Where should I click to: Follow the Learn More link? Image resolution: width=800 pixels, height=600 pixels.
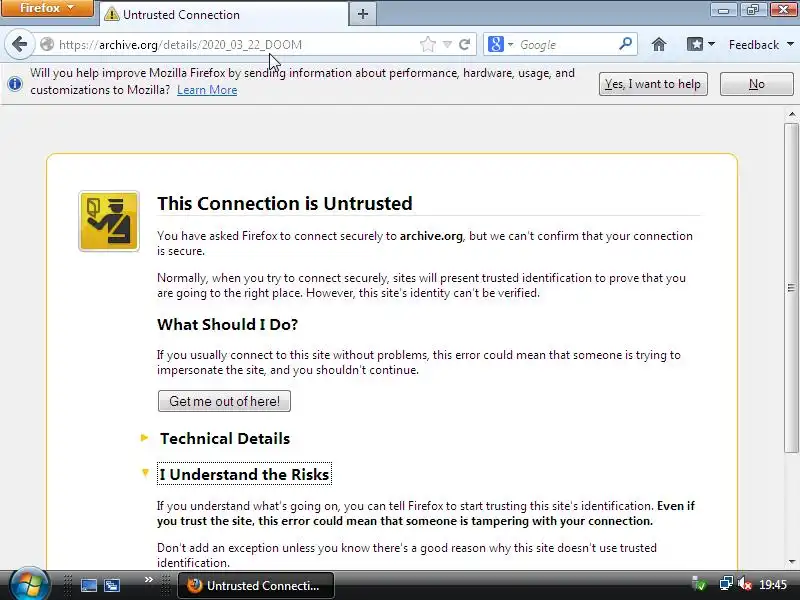coord(207,90)
